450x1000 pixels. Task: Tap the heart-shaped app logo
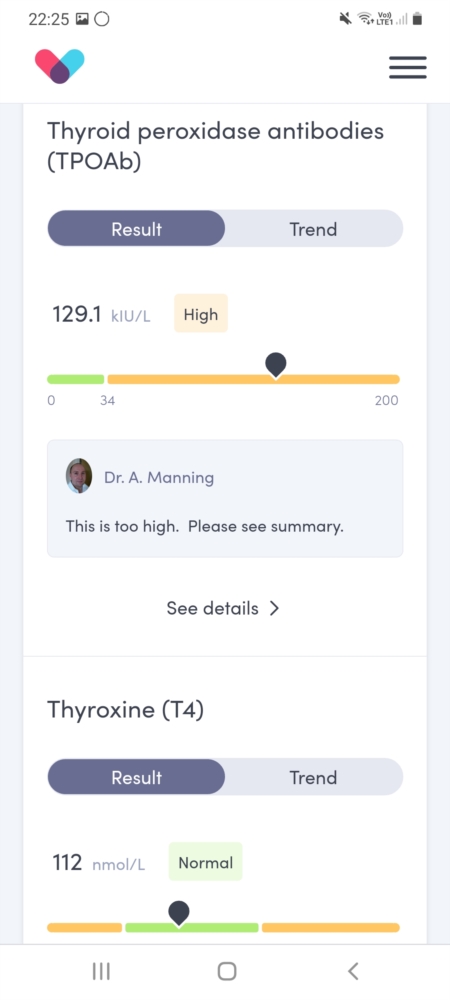pyautogui.click(x=59, y=66)
